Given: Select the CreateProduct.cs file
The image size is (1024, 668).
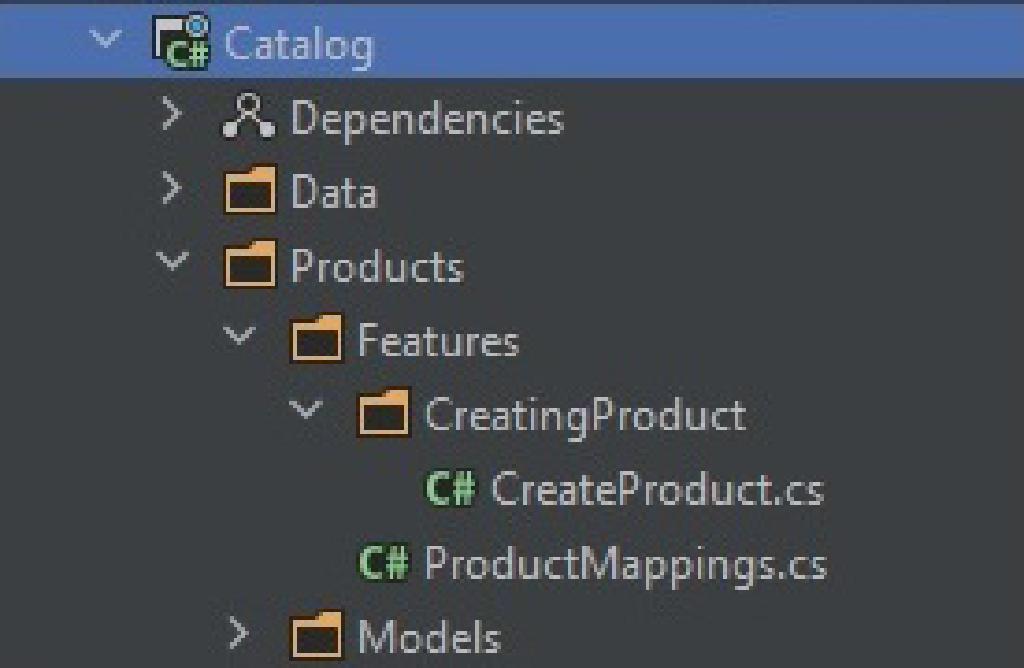Looking at the screenshot, I should 657,490.
